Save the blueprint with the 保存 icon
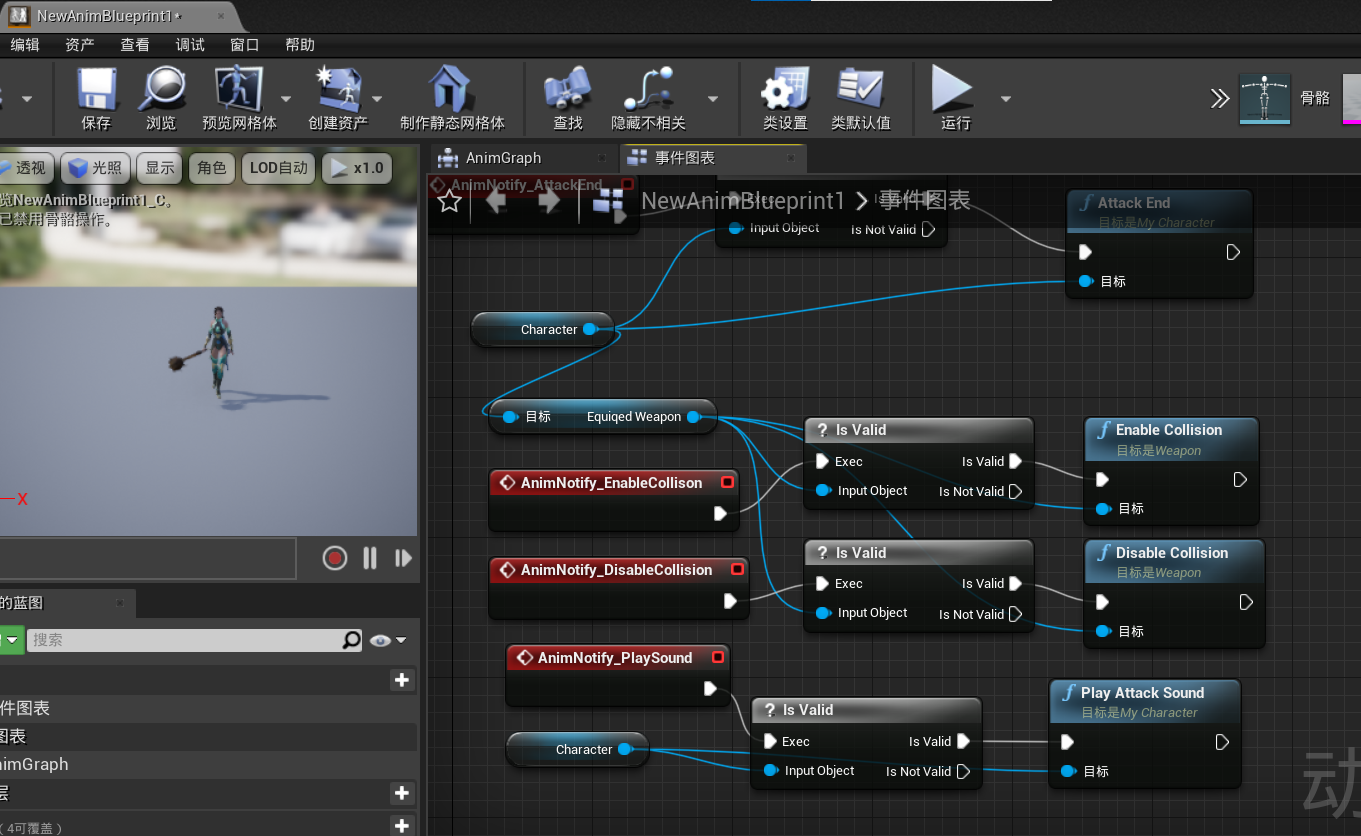This screenshot has height=836, width=1361. pyautogui.click(x=97, y=98)
